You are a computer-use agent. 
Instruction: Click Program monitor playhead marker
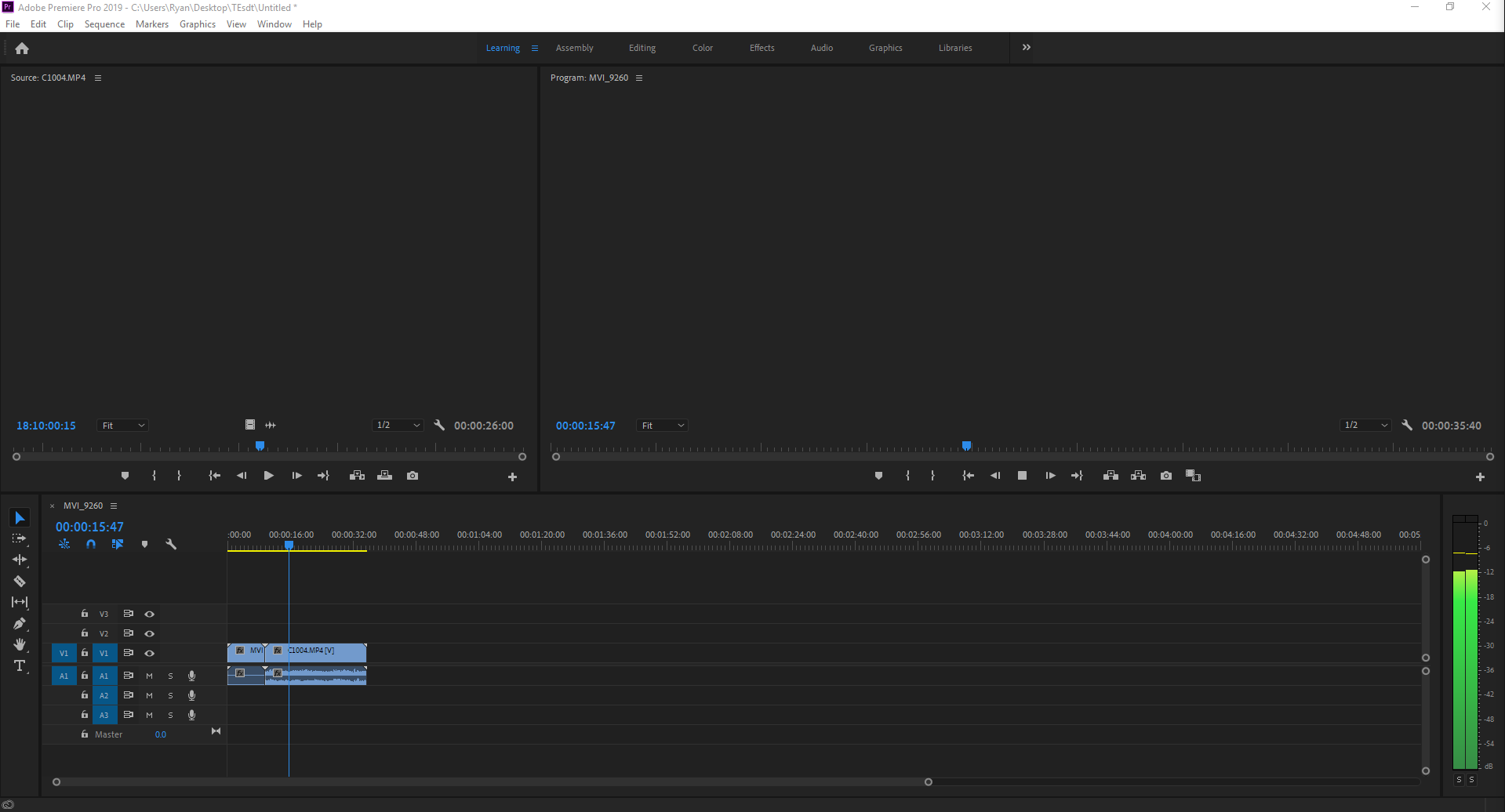[x=967, y=446]
